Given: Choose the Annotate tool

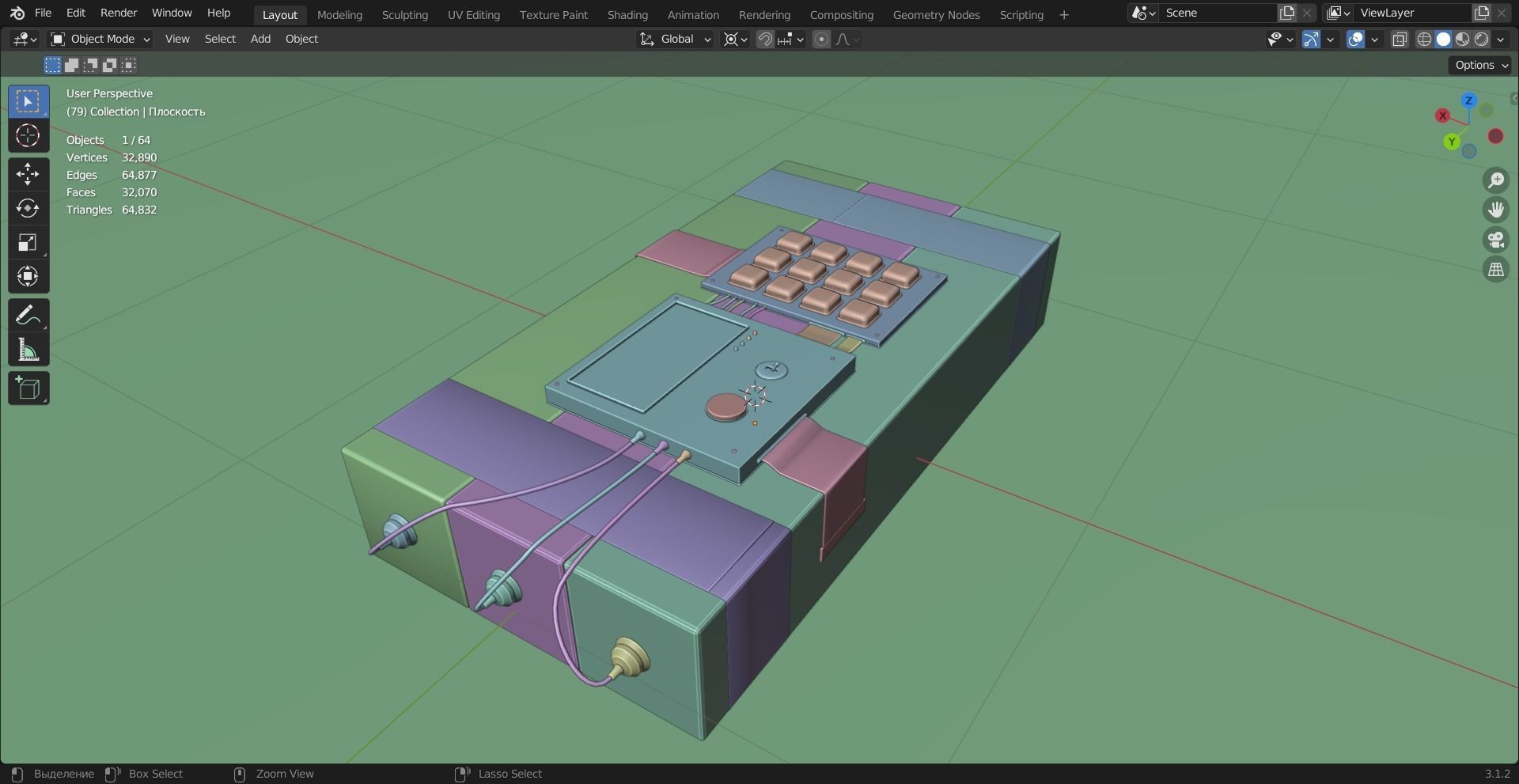Looking at the screenshot, I should click(28, 315).
